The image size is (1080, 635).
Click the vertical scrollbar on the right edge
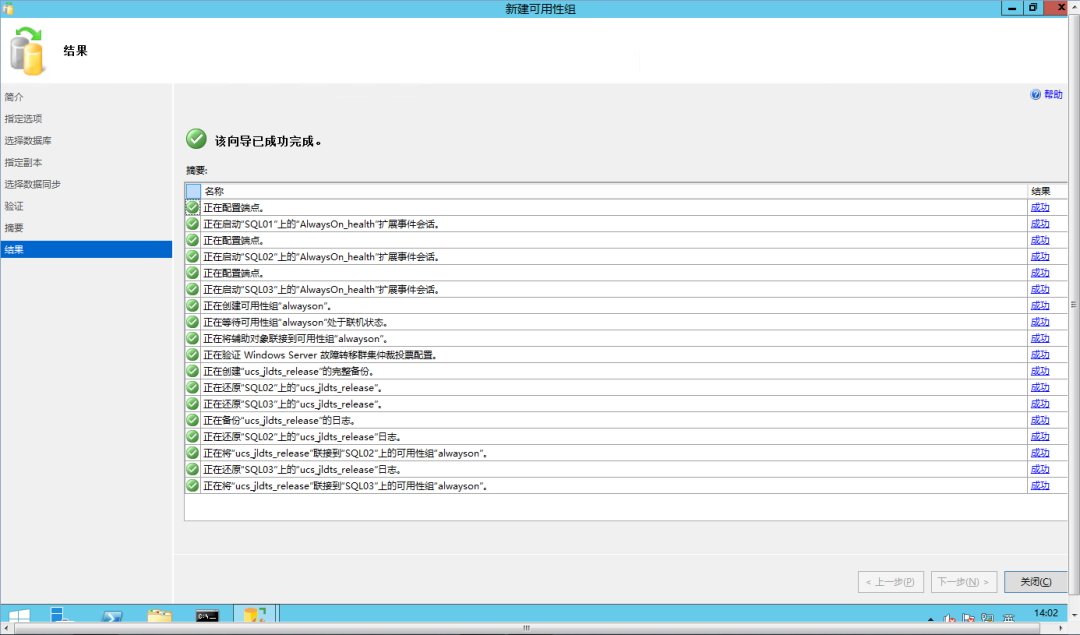pyautogui.click(x=1073, y=304)
